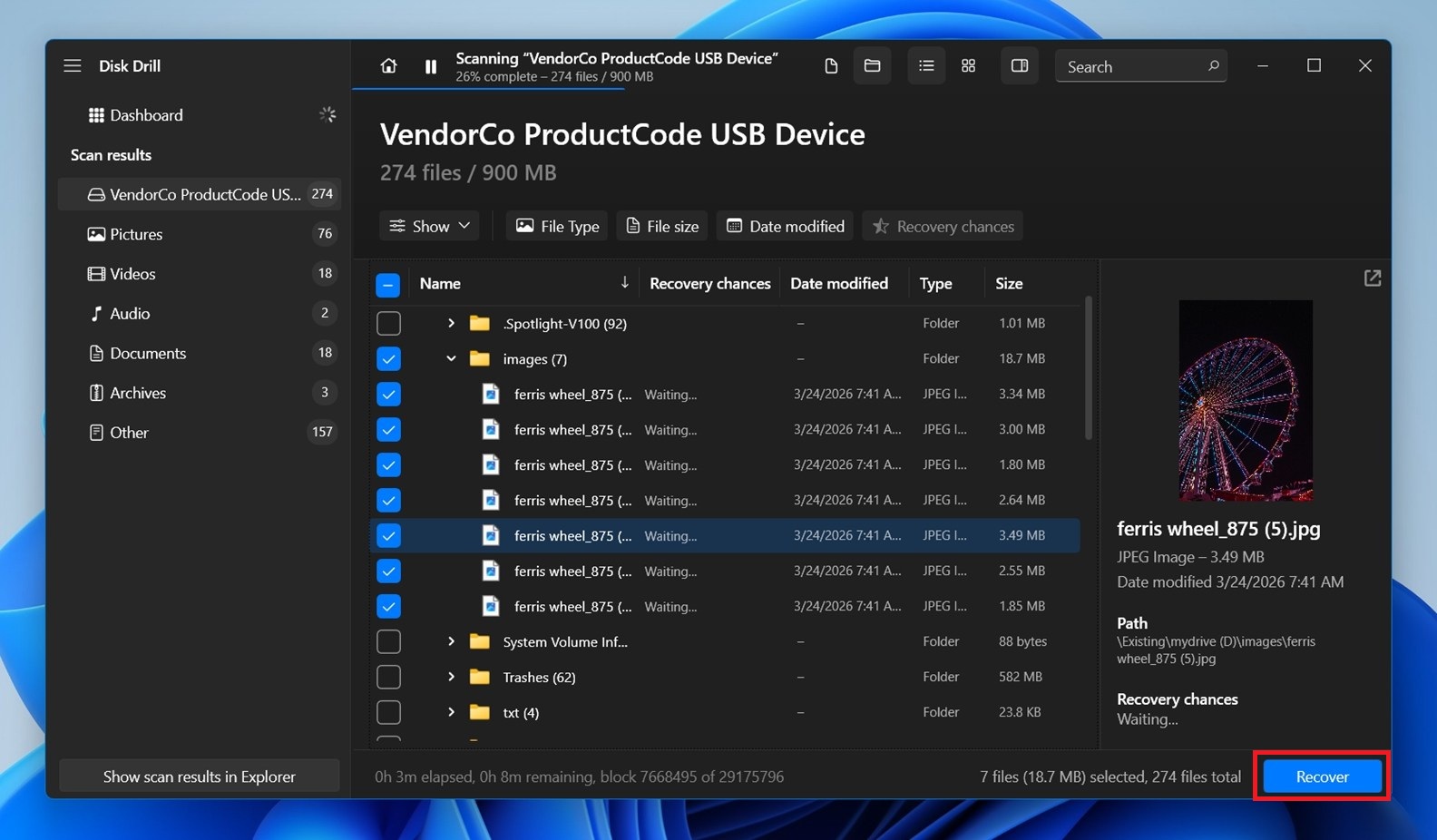Click the .Spotlight-V100 folder icon
Screen dimensions: 1437x840
coord(480,323)
